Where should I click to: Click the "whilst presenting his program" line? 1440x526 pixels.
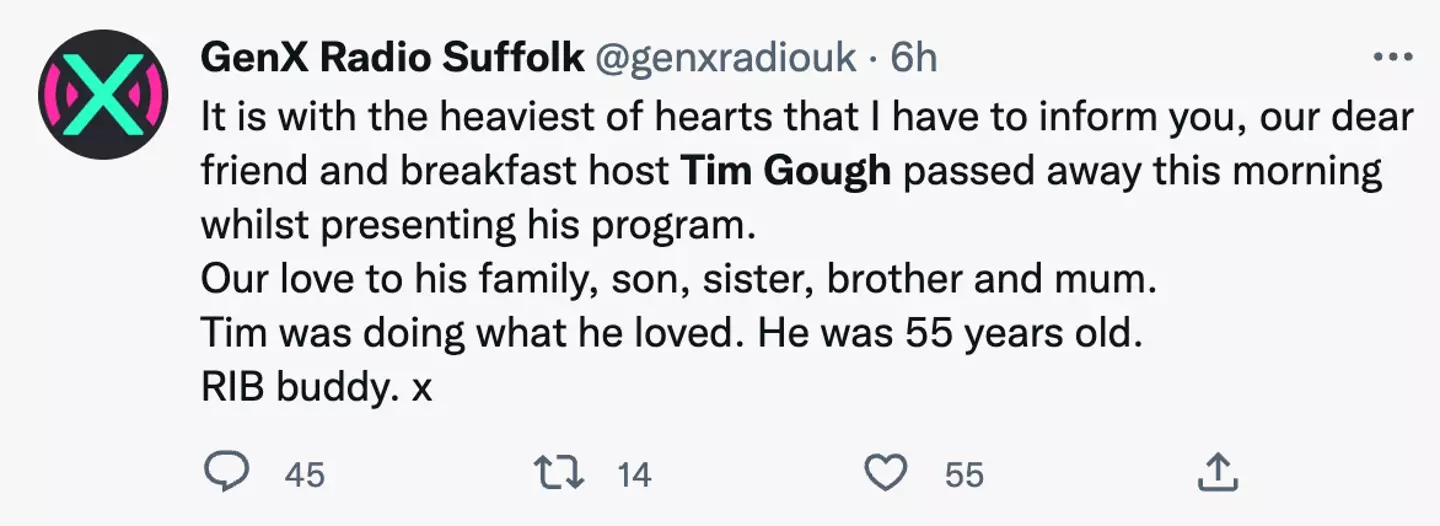475,225
